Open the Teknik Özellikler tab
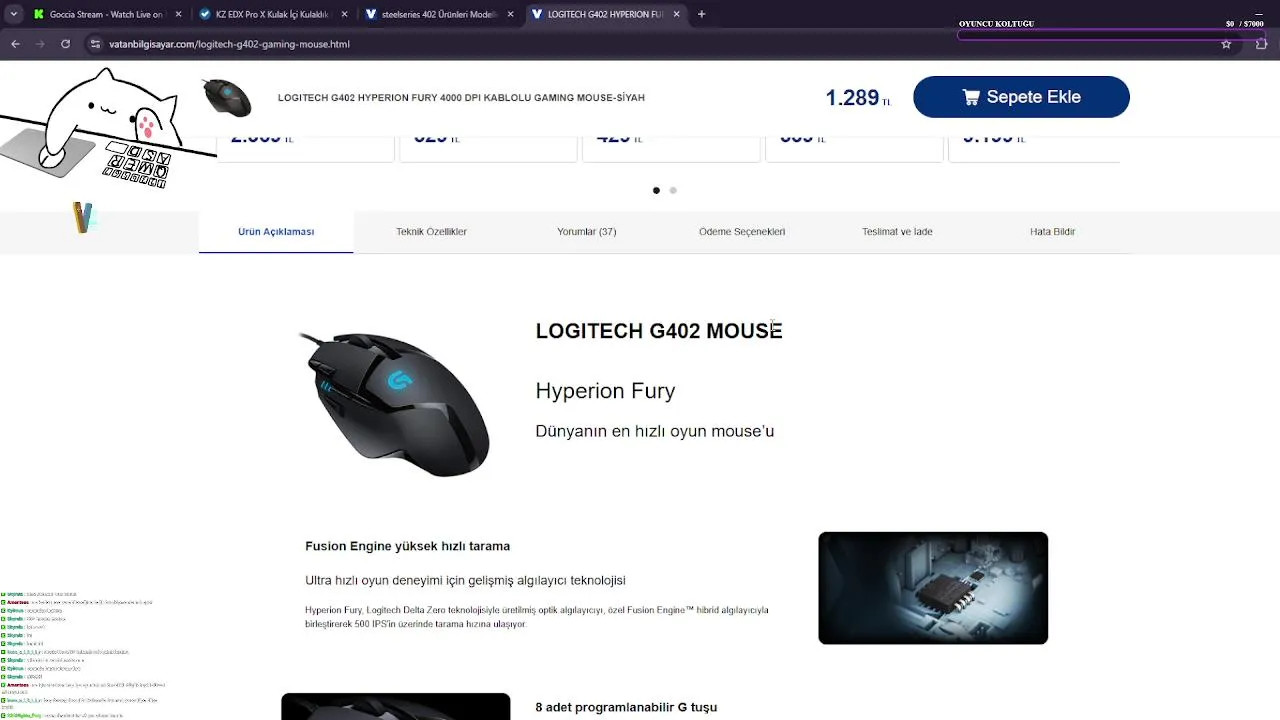Screen dimensions: 1280x720 point(431,232)
